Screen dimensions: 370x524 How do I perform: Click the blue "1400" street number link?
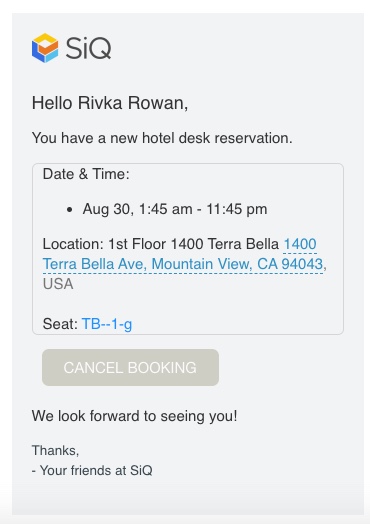point(300,244)
